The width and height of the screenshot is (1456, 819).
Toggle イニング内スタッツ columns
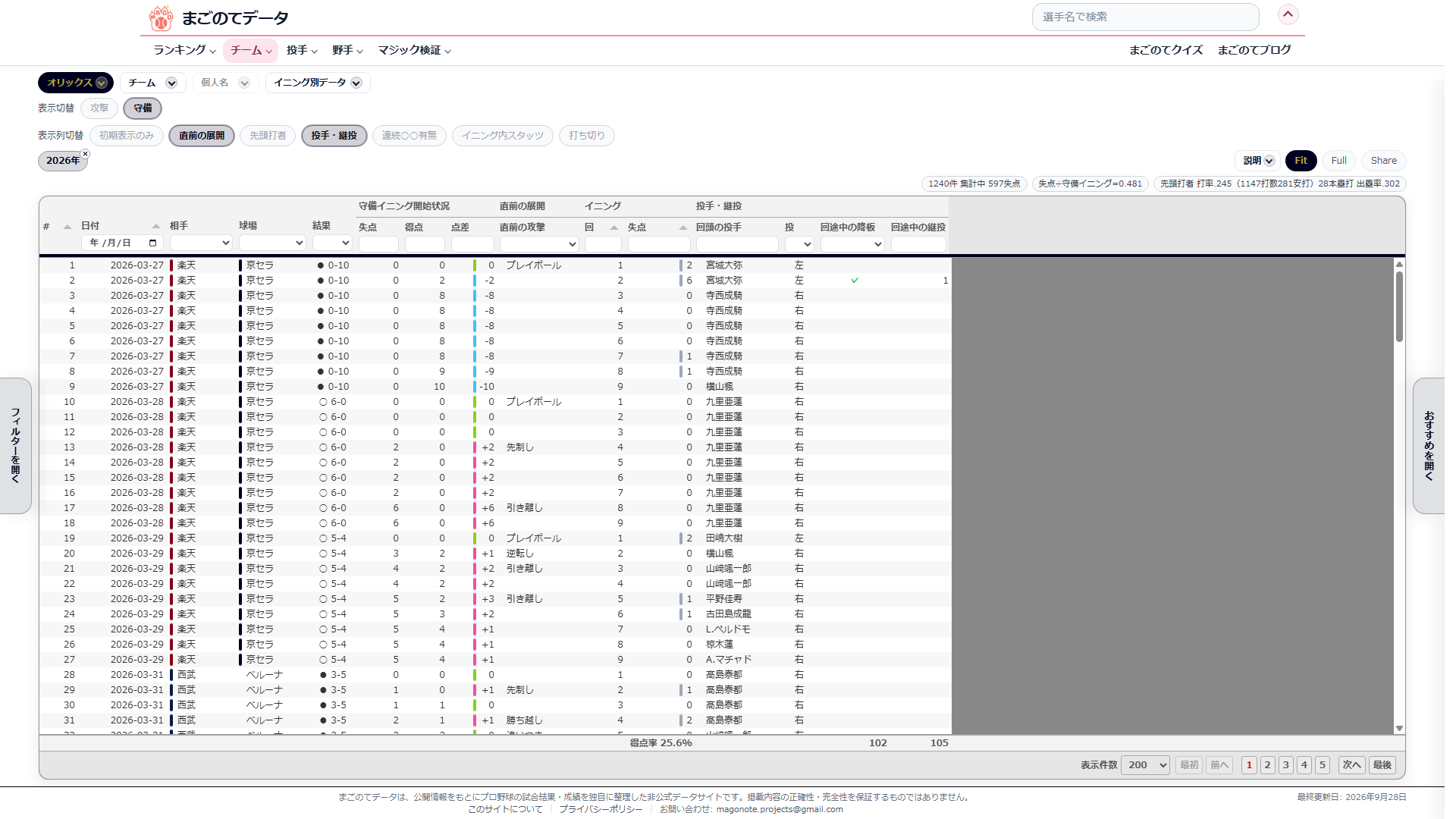(503, 136)
